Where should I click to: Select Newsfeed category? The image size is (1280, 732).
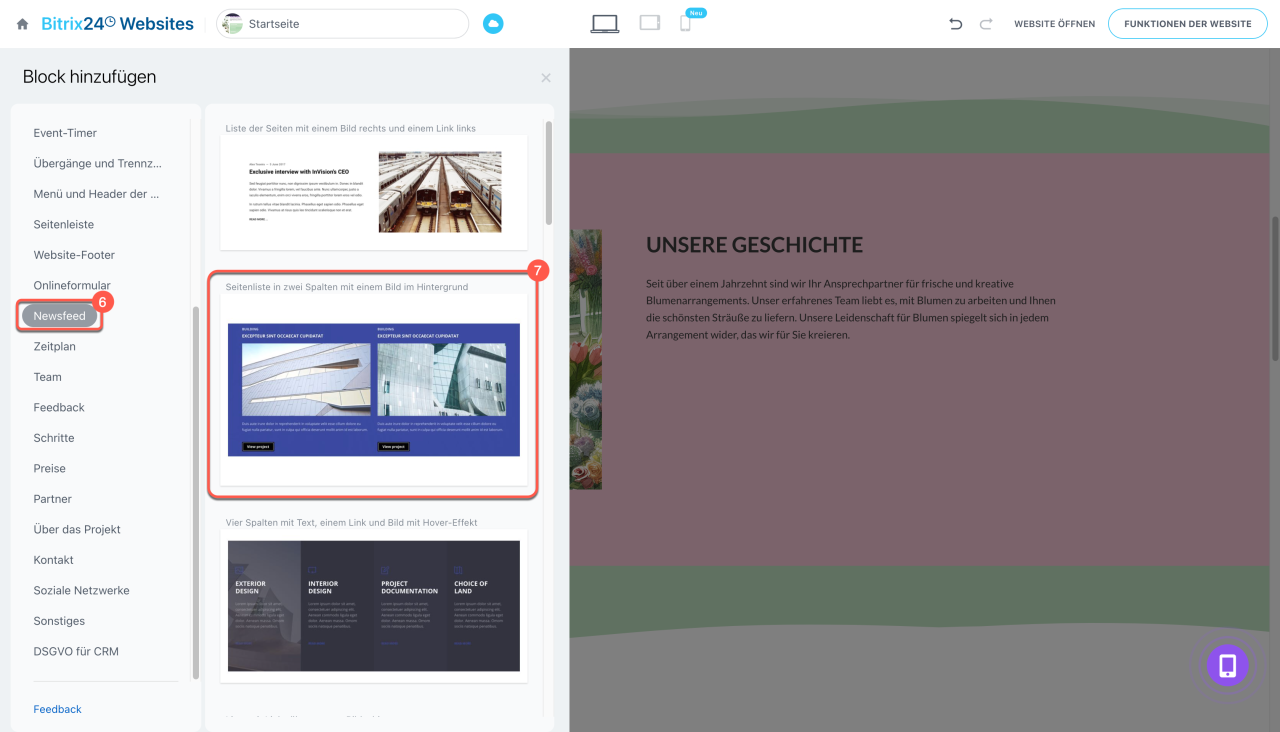(60, 316)
